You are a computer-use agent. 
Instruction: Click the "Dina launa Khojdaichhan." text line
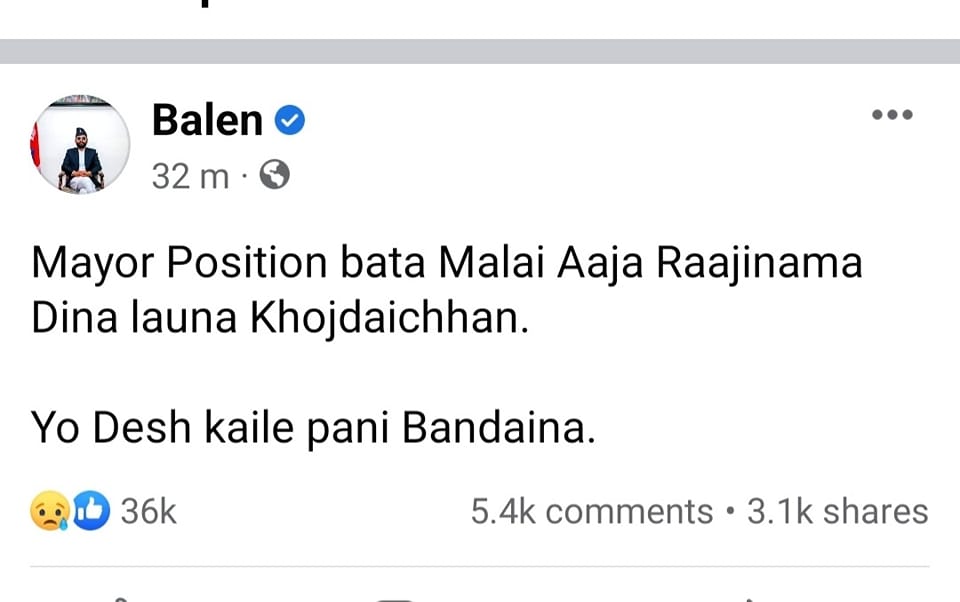pos(279,318)
